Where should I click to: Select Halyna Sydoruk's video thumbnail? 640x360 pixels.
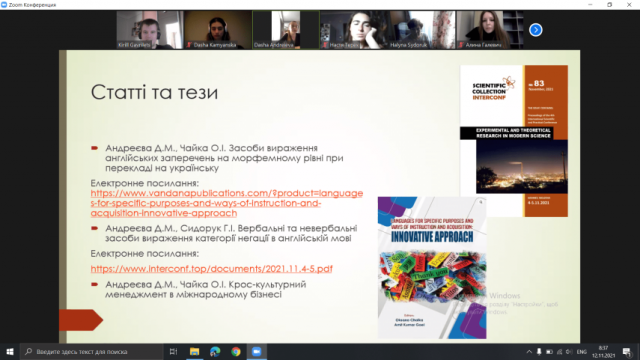click(x=422, y=30)
